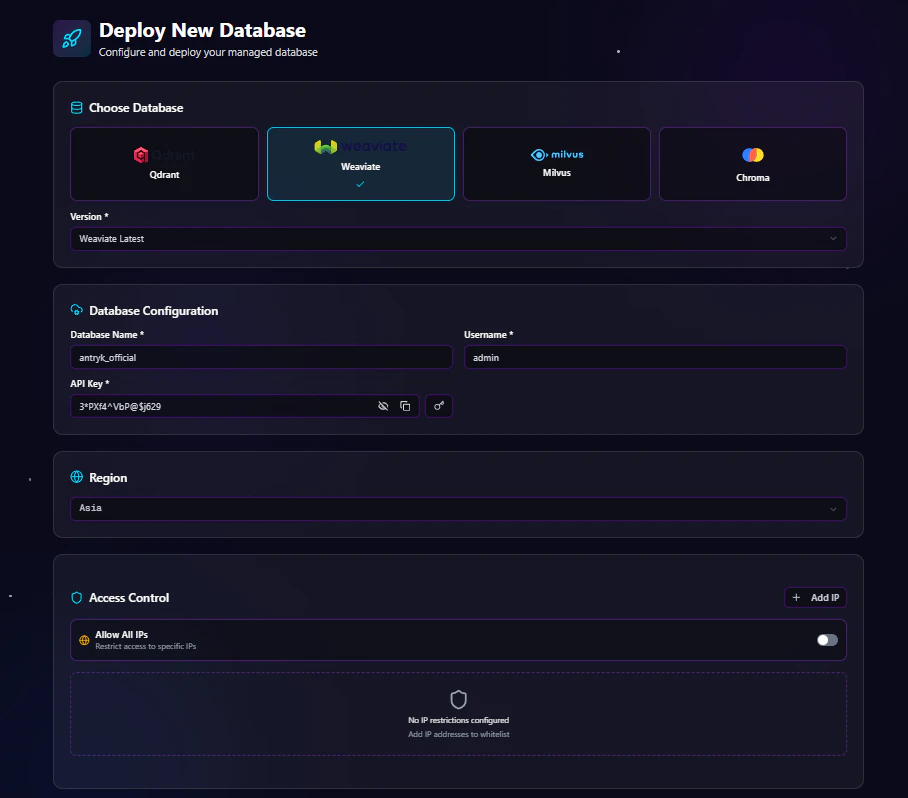Click the Qdrant logo icon
This screenshot has width=908, height=798.
click(141, 155)
